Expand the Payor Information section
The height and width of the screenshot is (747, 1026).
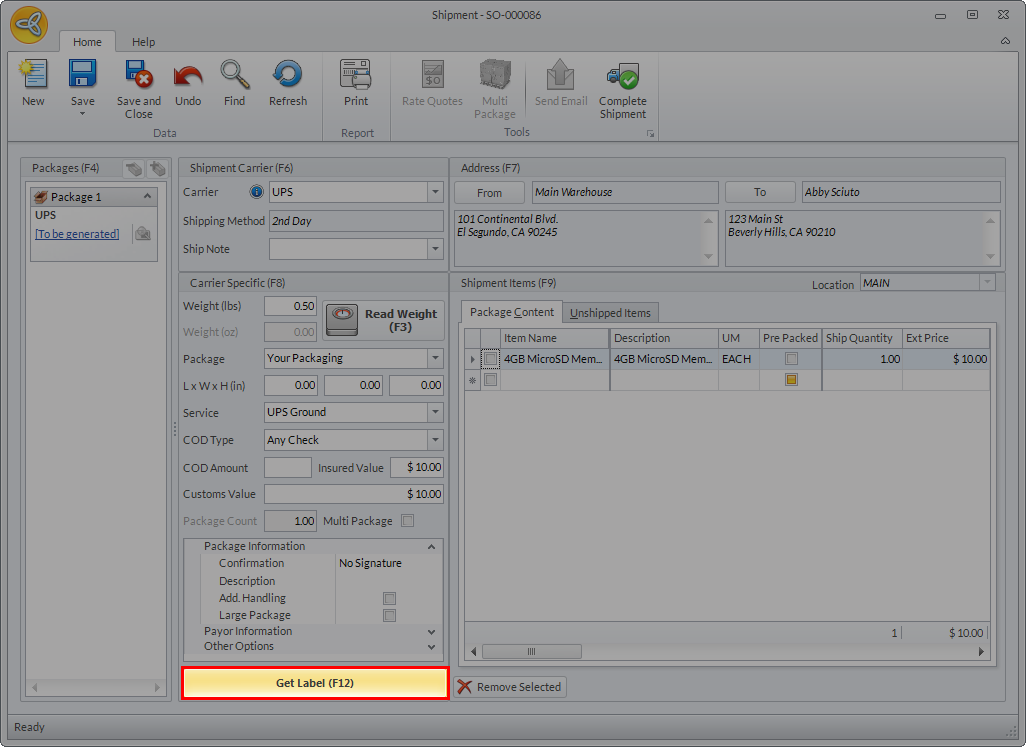(x=431, y=632)
